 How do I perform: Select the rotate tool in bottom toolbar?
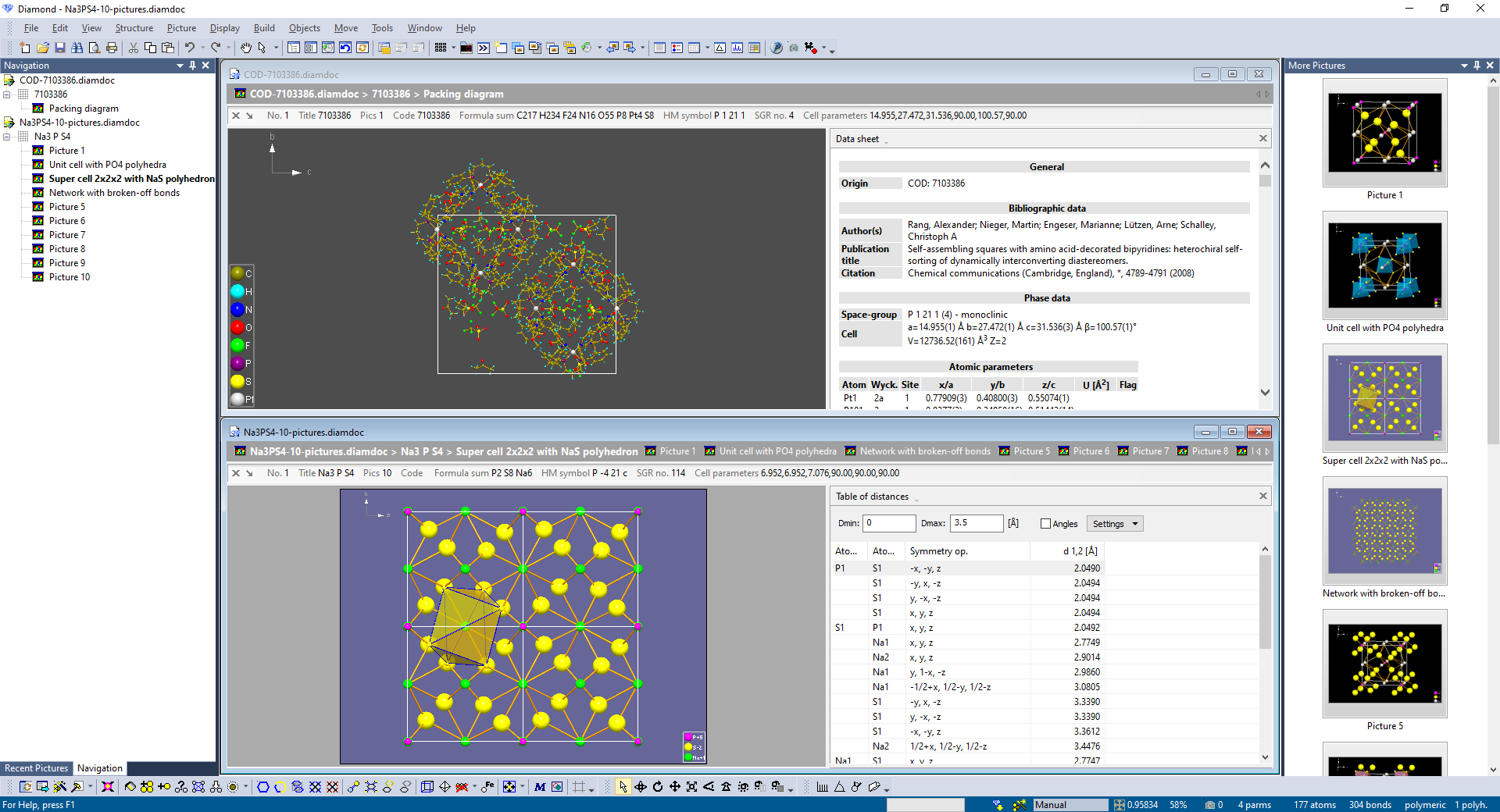[659, 786]
